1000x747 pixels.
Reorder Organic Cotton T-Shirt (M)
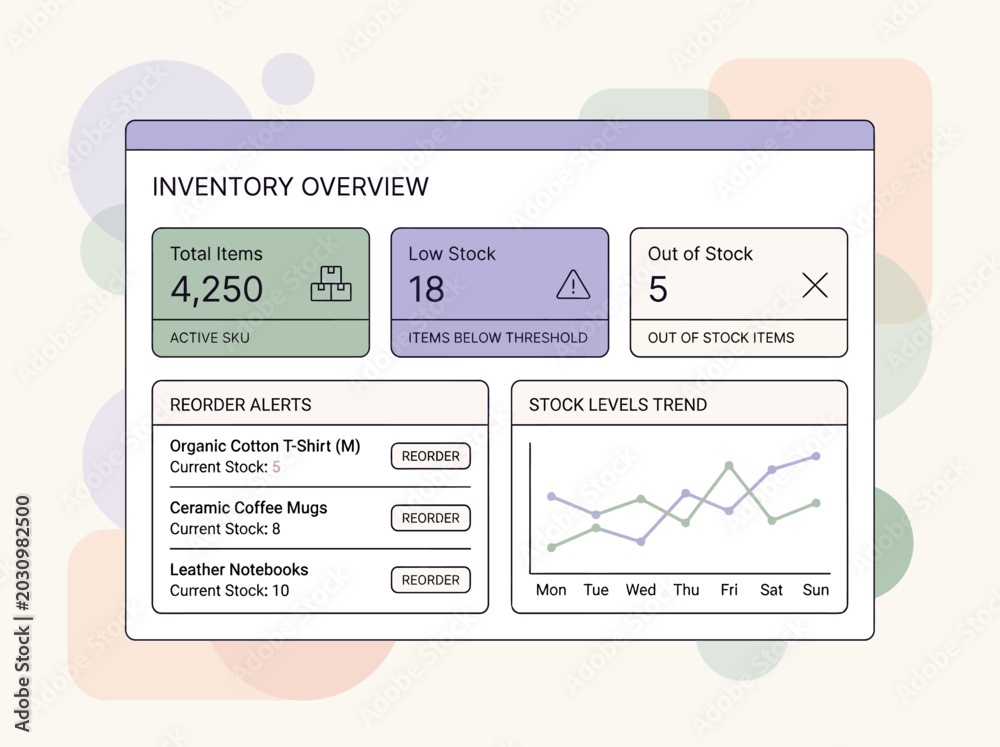[430, 456]
